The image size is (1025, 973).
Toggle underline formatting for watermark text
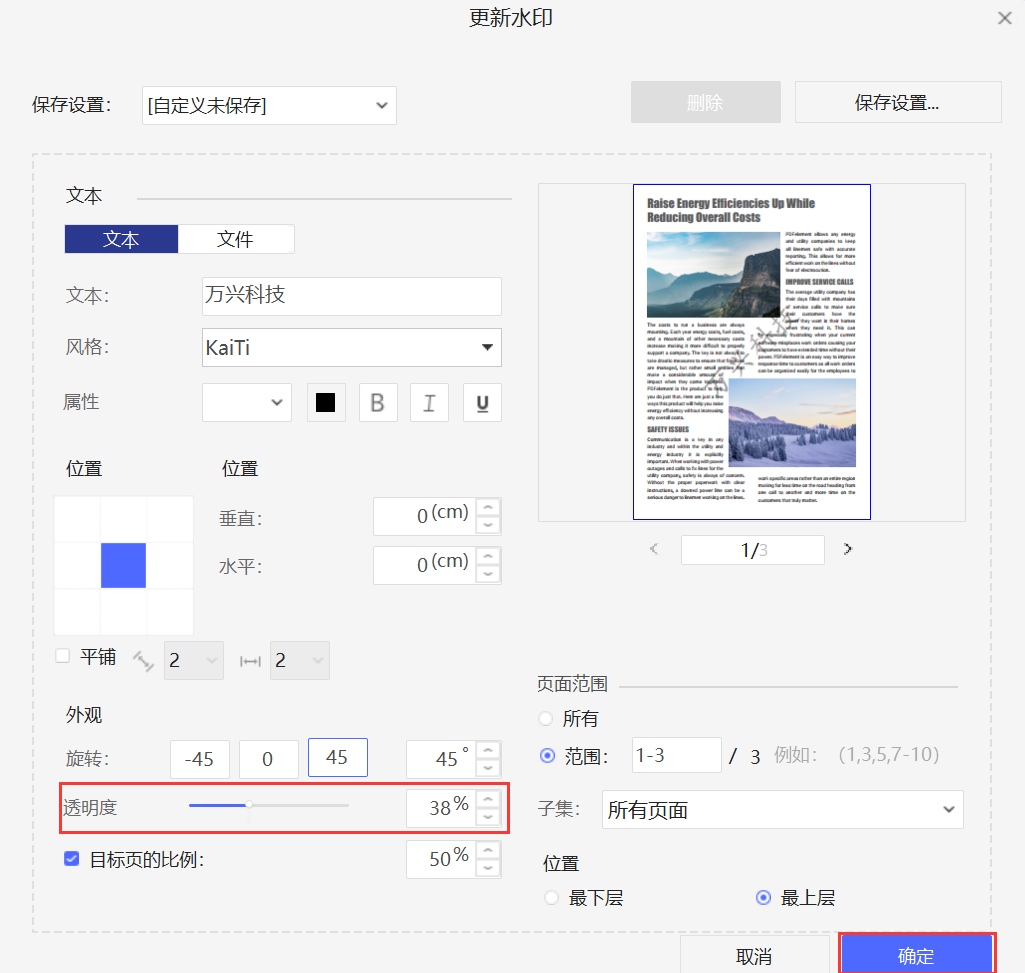482,402
